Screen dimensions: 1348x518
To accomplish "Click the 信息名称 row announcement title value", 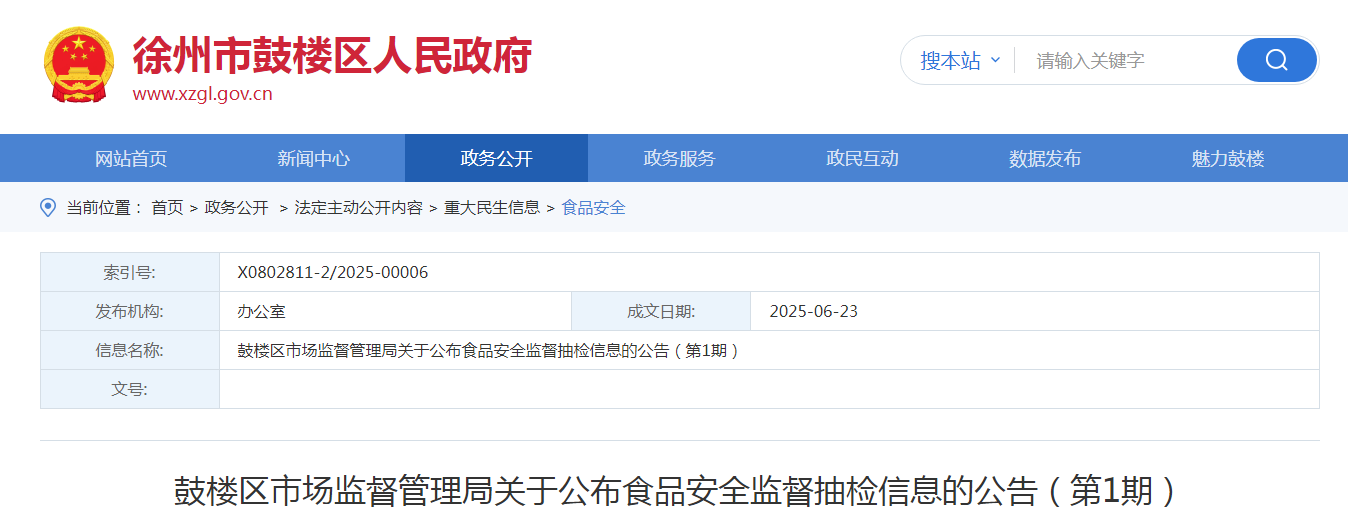I will (x=488, y=350).
